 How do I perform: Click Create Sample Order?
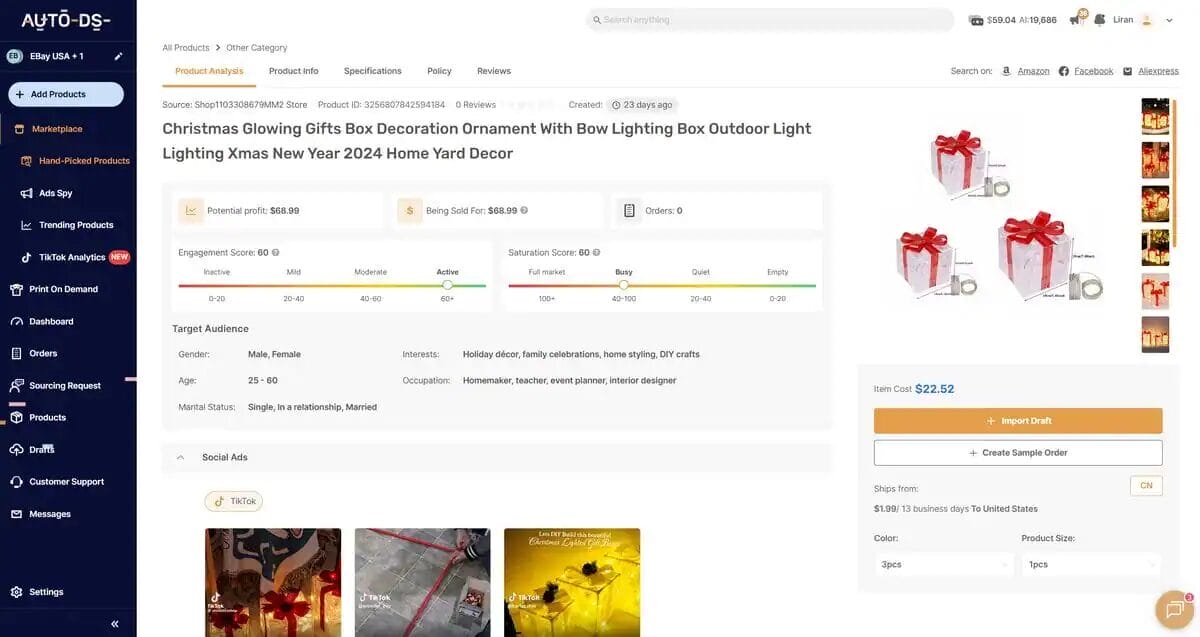click(1018, 452)
